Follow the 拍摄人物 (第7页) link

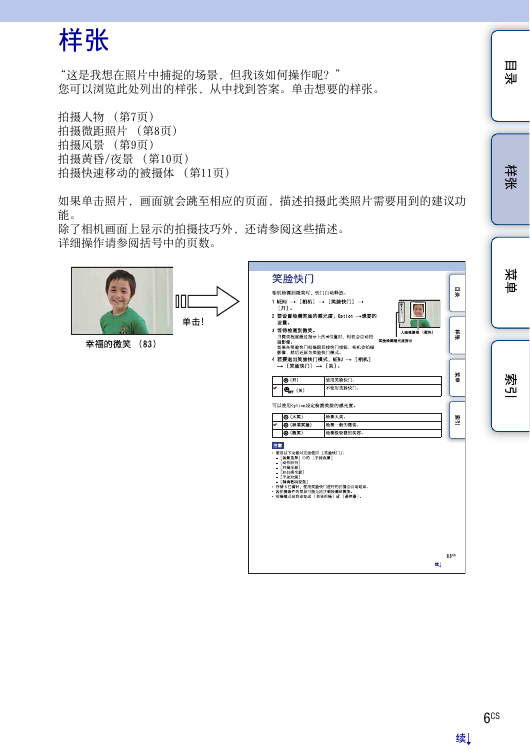point(106,117)
